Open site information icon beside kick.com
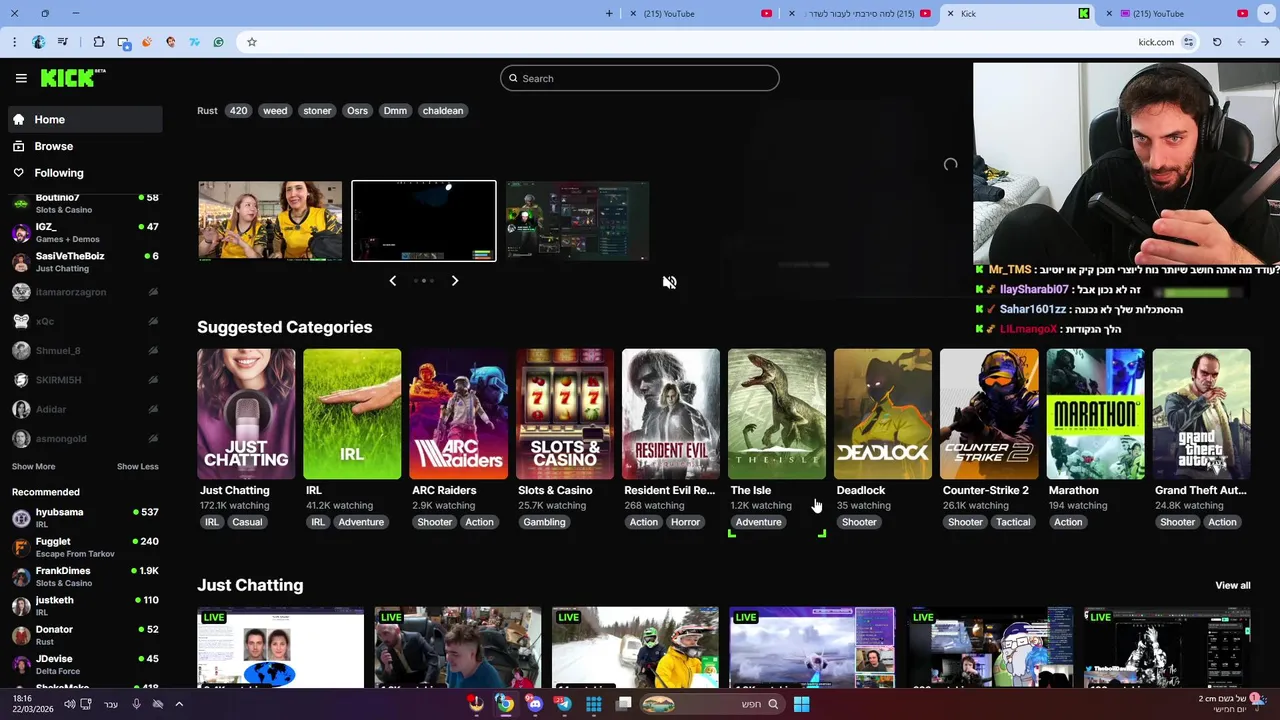This screenshot has width=1280, height=720. (1188, 42)
